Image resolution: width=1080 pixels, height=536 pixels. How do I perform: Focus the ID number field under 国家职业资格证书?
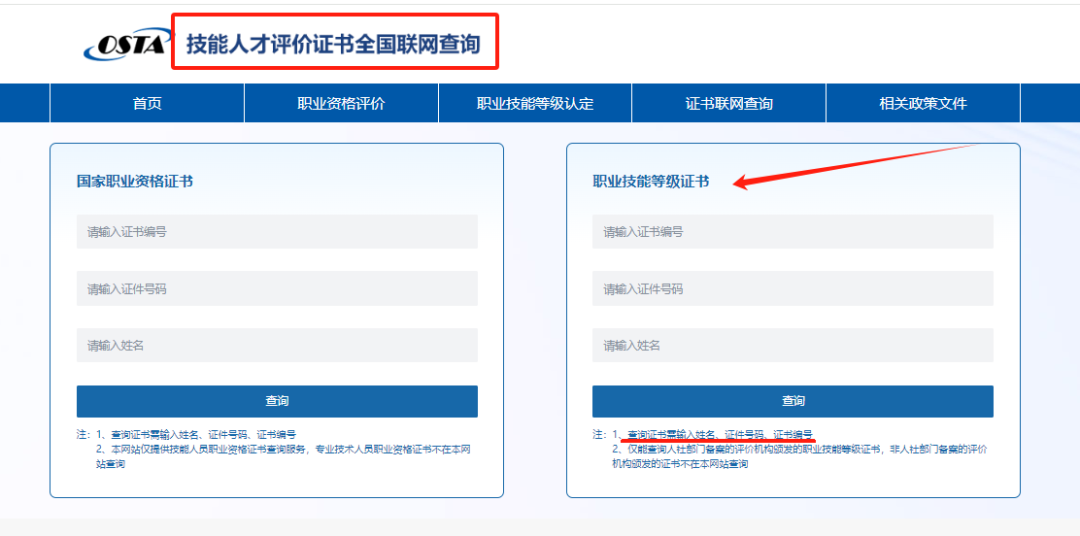(277, 289)
